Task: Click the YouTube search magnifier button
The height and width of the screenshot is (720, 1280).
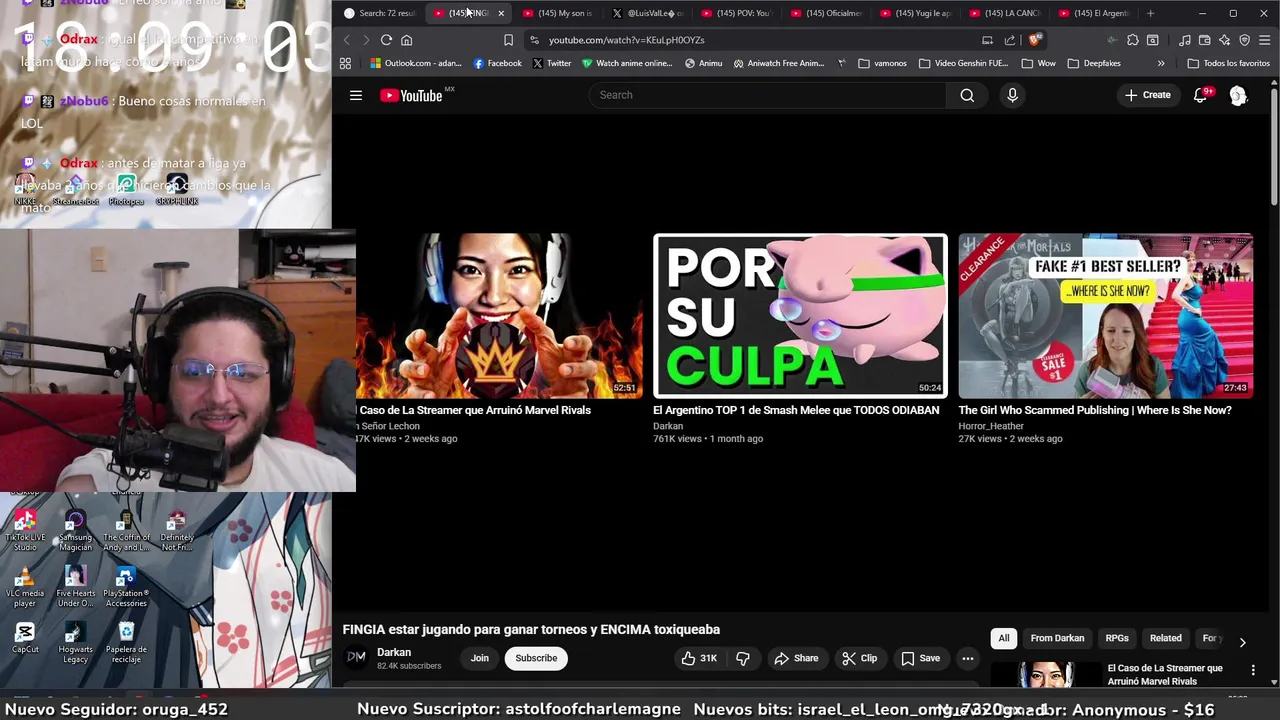Action: click(967, 95)
